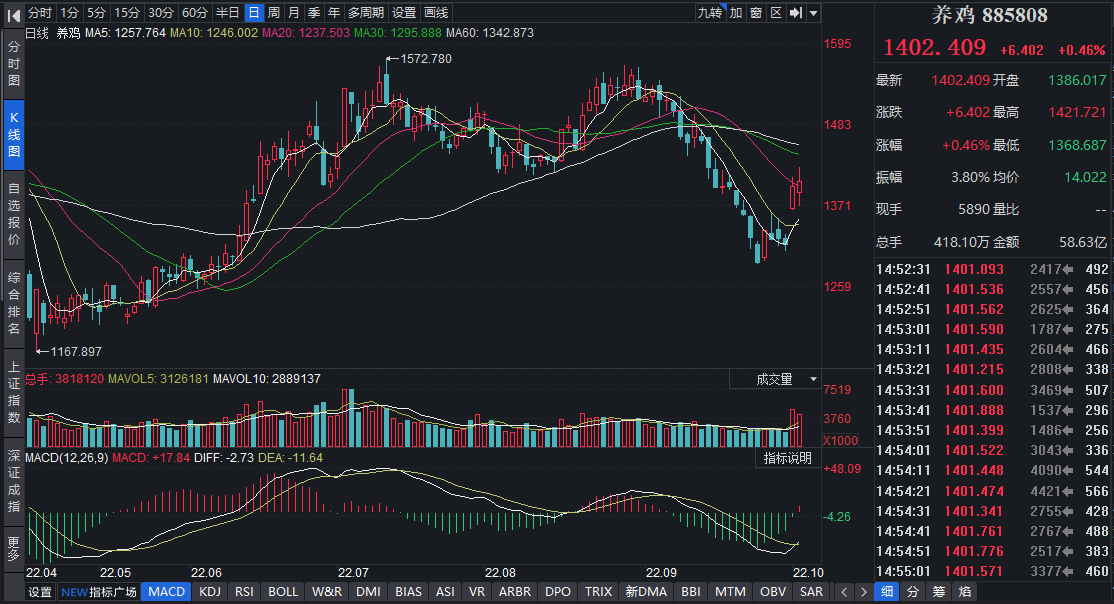Select the KDJ indicator tab
The height and width of the screenshot is (604, 1114).
click(210, 592)
